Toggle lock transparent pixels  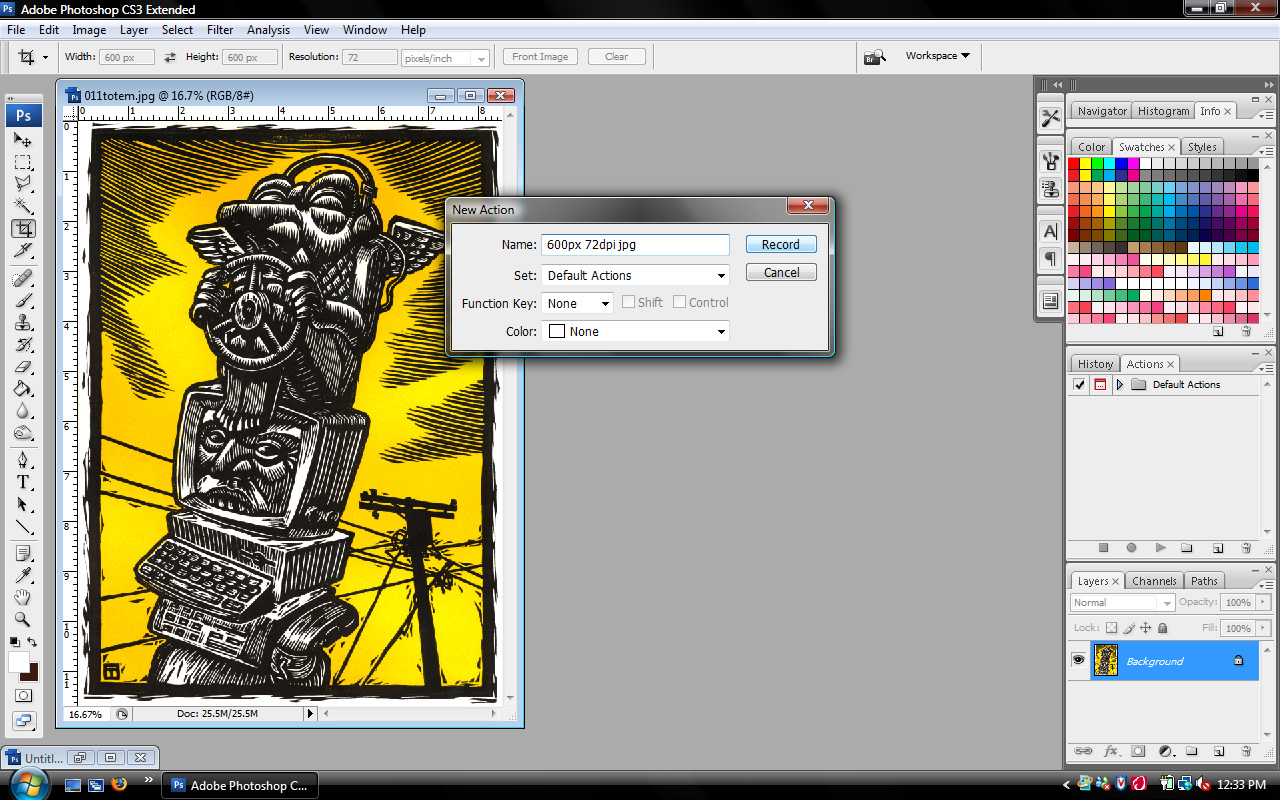(x=1111, y=628)
